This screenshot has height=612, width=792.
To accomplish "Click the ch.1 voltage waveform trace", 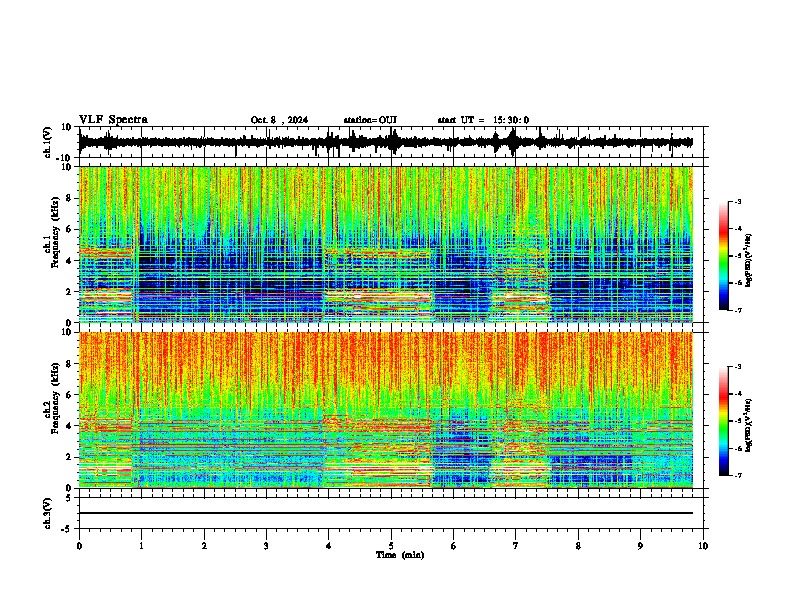I will pos(386,142).
